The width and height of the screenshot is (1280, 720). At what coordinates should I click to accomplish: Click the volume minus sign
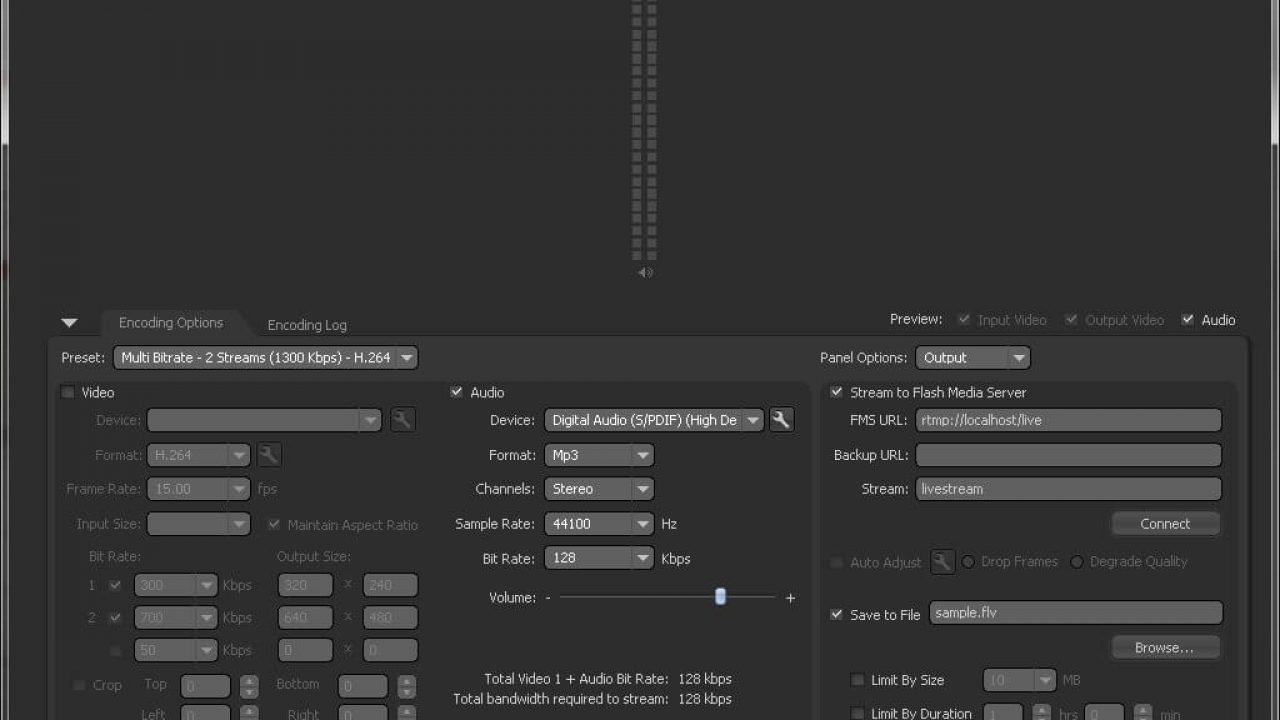(x=548, y=598)
